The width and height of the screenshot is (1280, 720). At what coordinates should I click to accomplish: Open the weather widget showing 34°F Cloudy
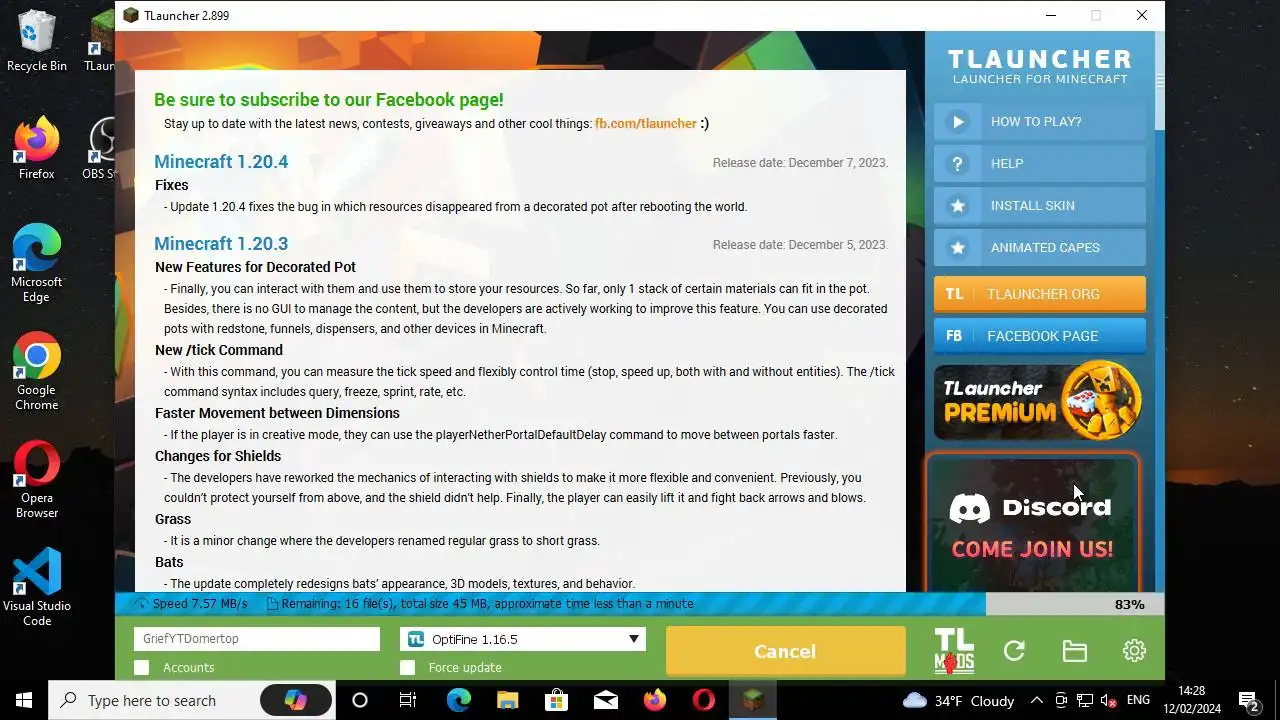coord(958,700)
